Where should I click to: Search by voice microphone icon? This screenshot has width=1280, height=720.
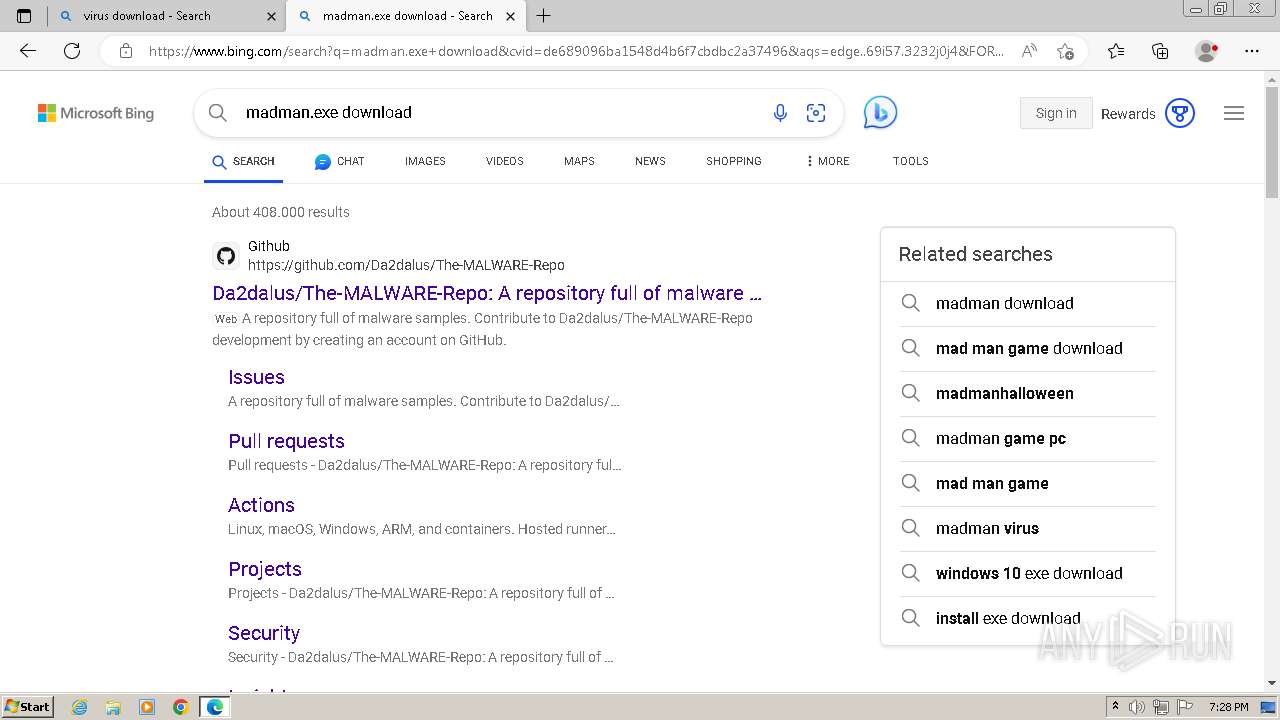click(x=780, y=113)
